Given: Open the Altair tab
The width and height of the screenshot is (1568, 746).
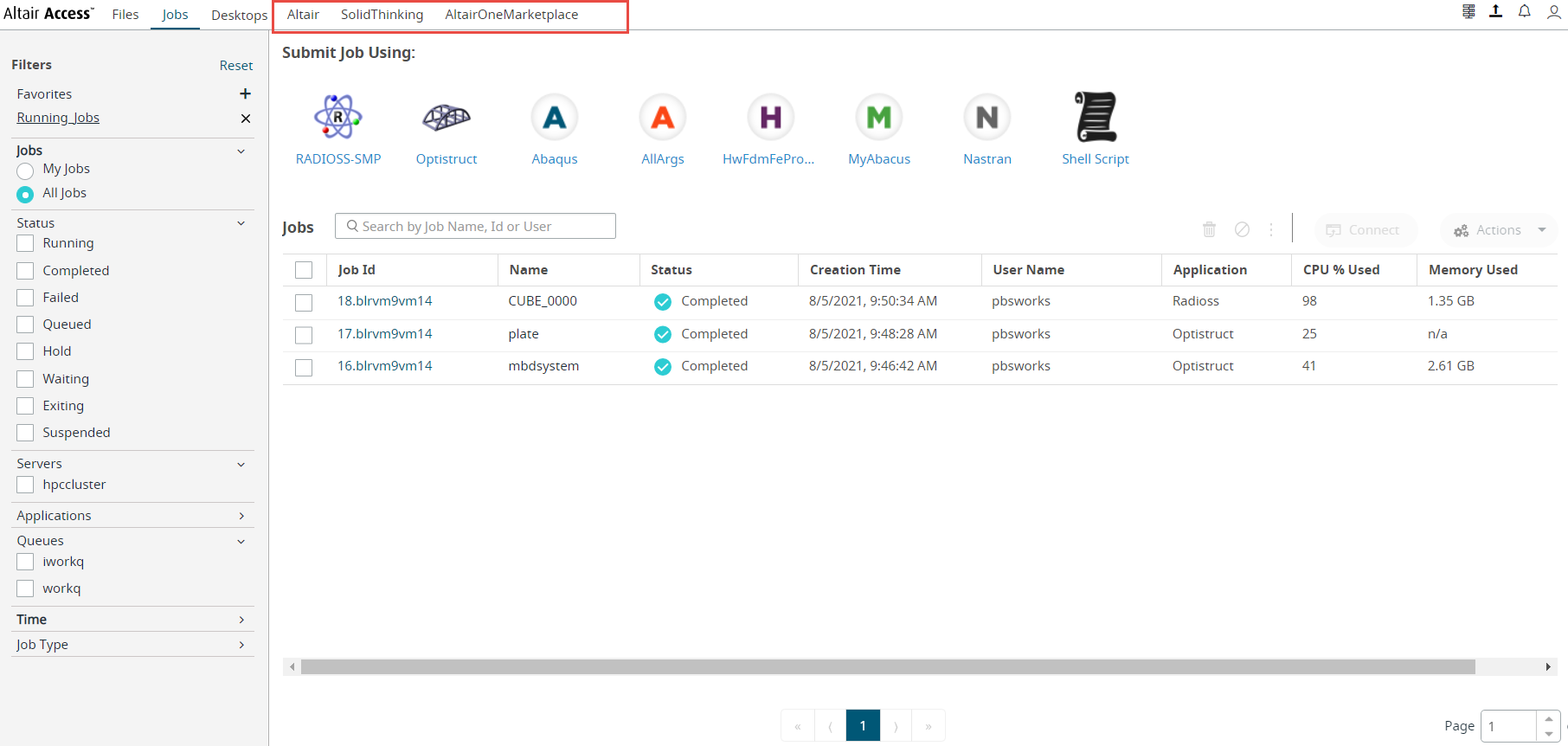Looking at the screenshot, I should click(x=303, y=15).
